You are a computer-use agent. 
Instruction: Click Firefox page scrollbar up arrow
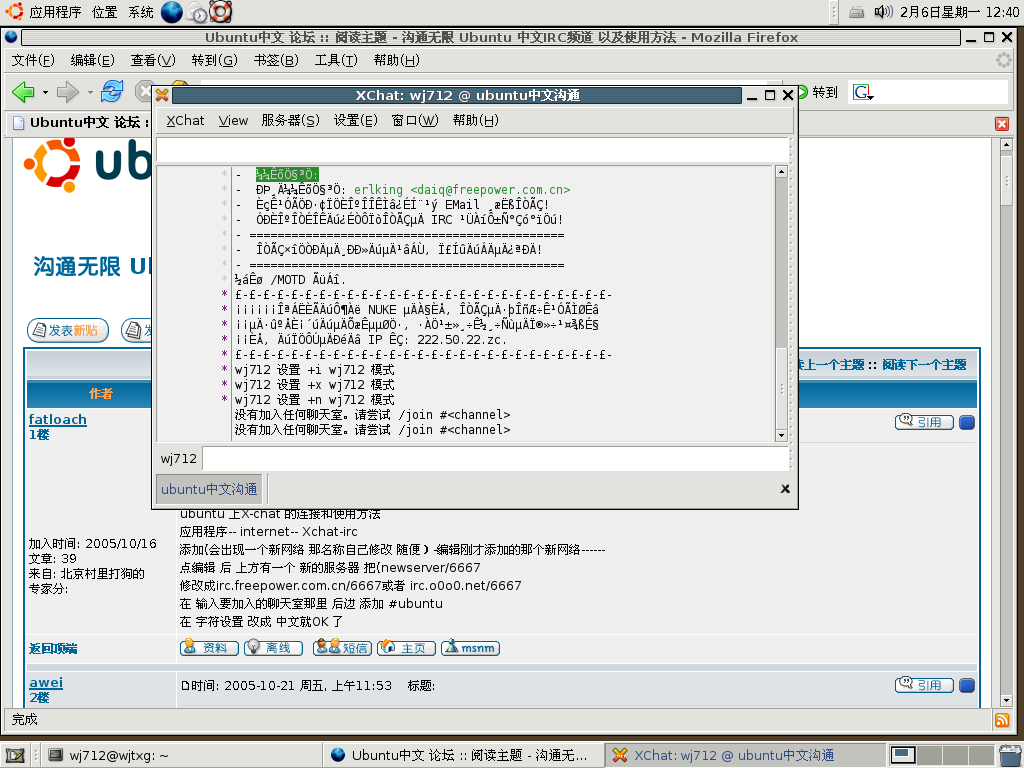point(1006,144)
